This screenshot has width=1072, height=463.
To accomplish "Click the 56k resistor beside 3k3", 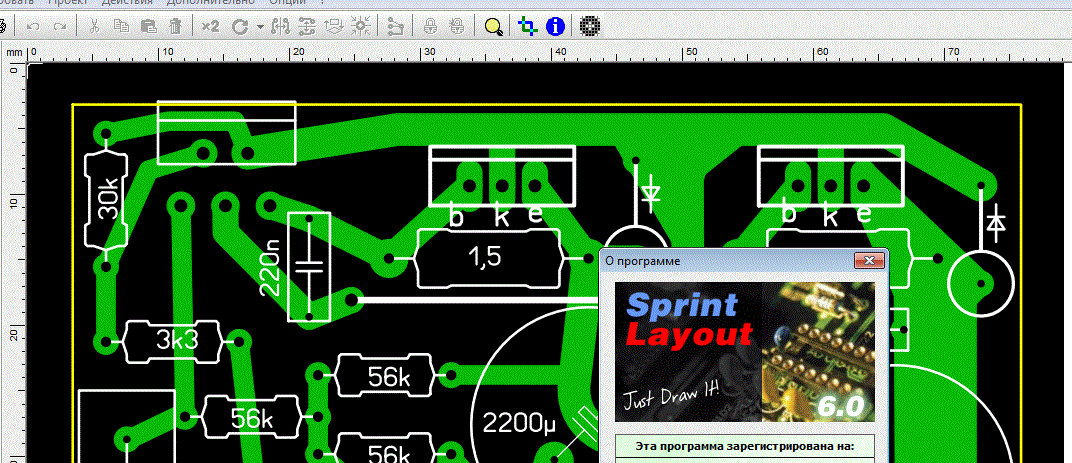I will click(x=251, y=419).
